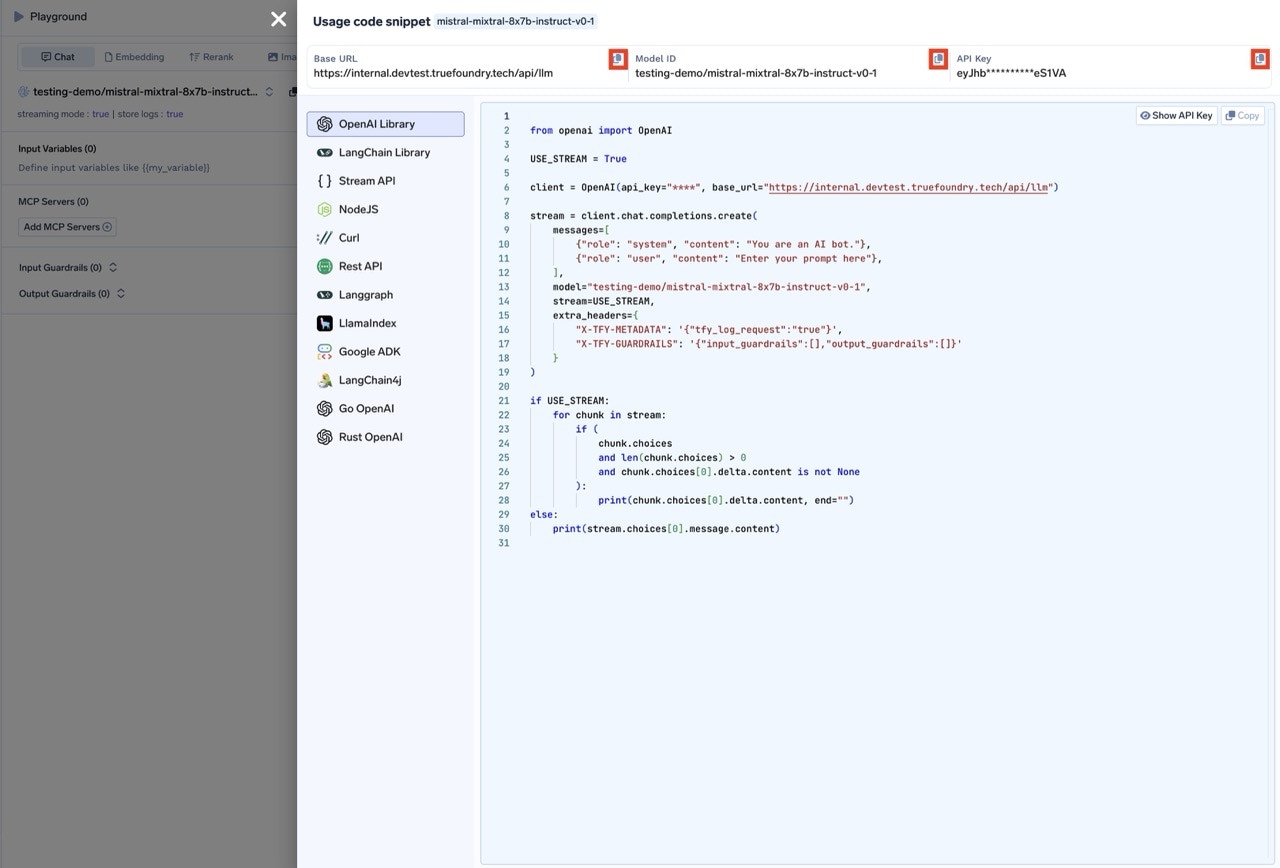Copy the code snippet with Copy button
This screenshot has width=1280, height=868.
click(1242, 115)
